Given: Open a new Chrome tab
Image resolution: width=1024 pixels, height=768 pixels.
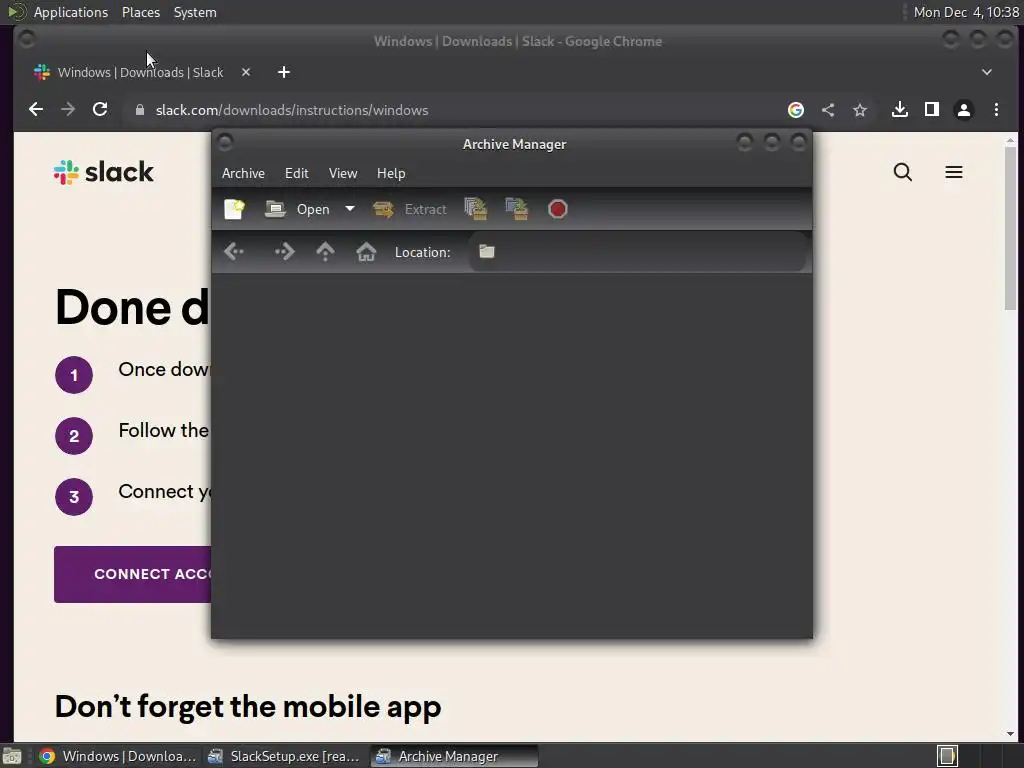Looking at the screenshot, I should click(x=283, y=72).
